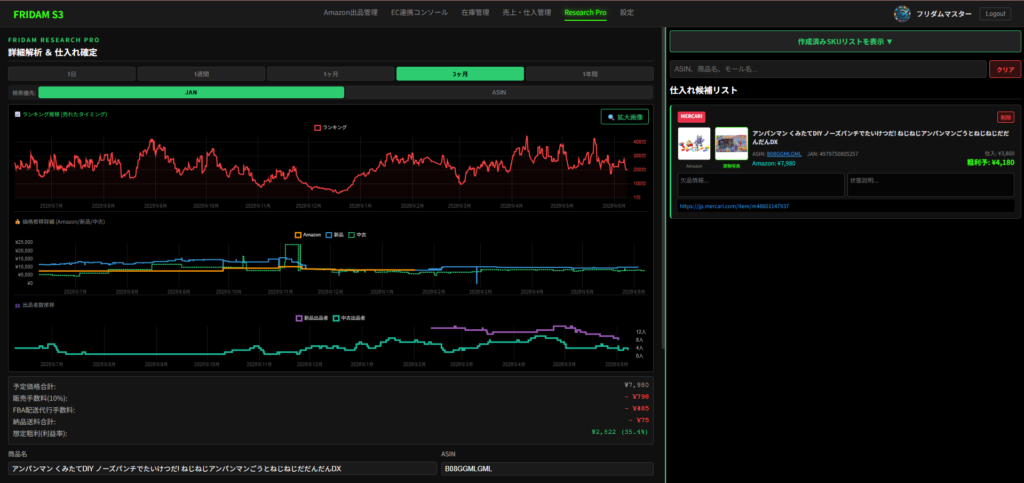This screenshot has width=1024, height=483.
Task: Toggle the ランキング legend series
Action: (331, 128)
